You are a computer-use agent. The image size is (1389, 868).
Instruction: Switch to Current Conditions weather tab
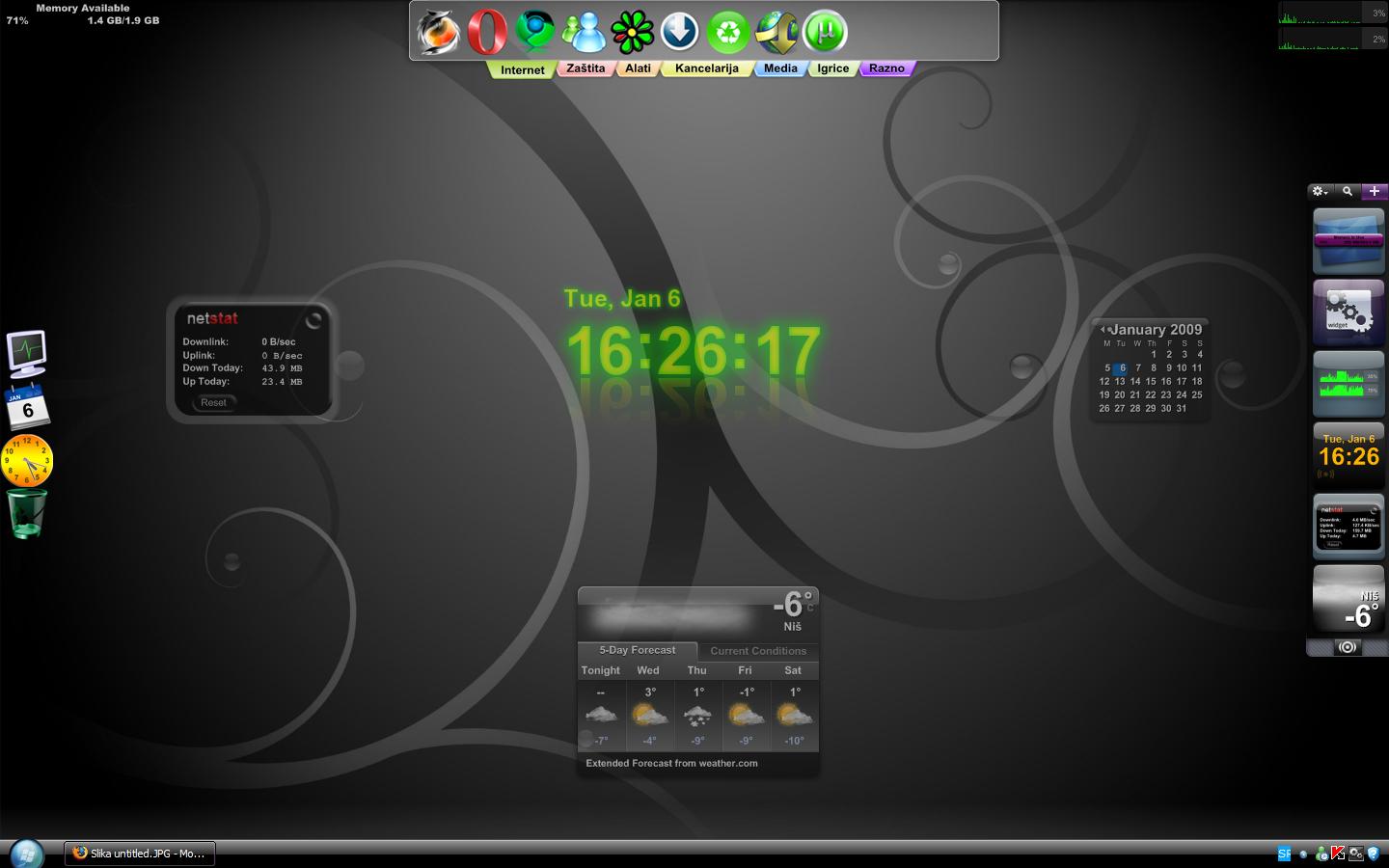click(x=758, y=651)
